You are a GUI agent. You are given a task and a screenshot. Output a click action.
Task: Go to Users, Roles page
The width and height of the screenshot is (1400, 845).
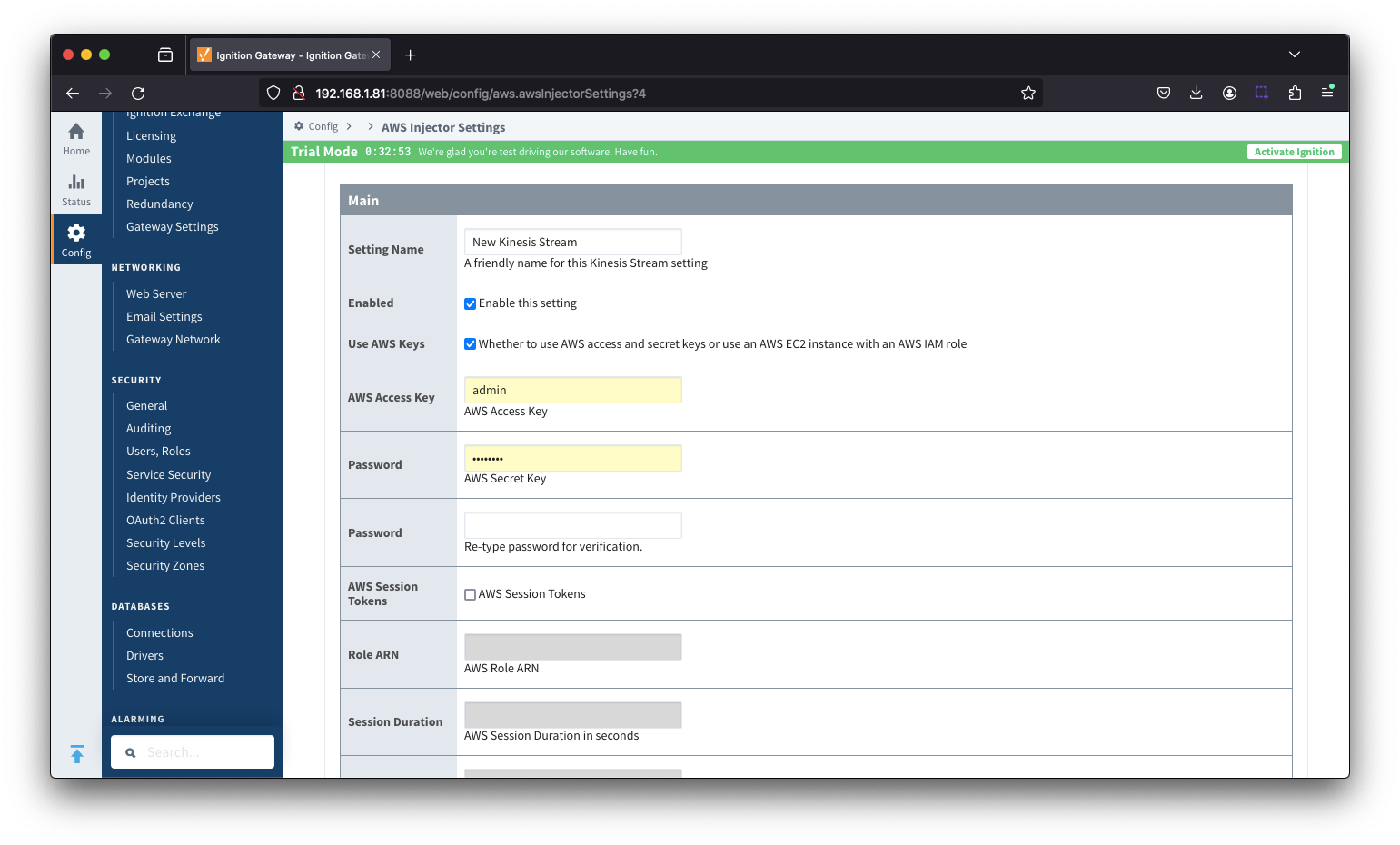158,452
